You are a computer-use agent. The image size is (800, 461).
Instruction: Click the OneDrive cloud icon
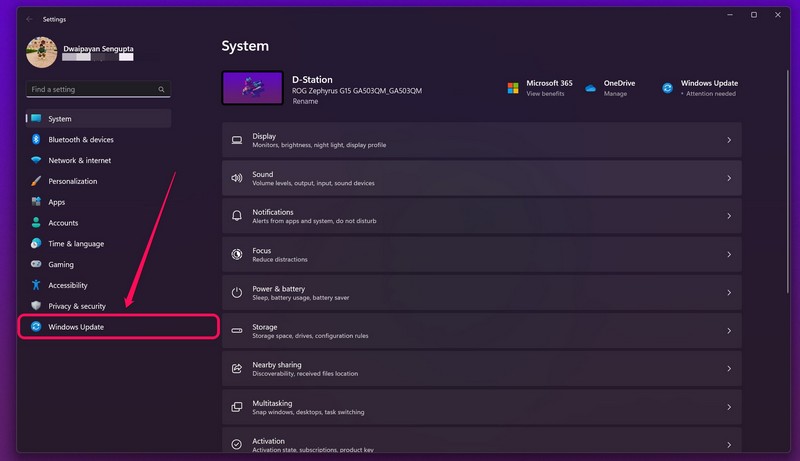591,88
